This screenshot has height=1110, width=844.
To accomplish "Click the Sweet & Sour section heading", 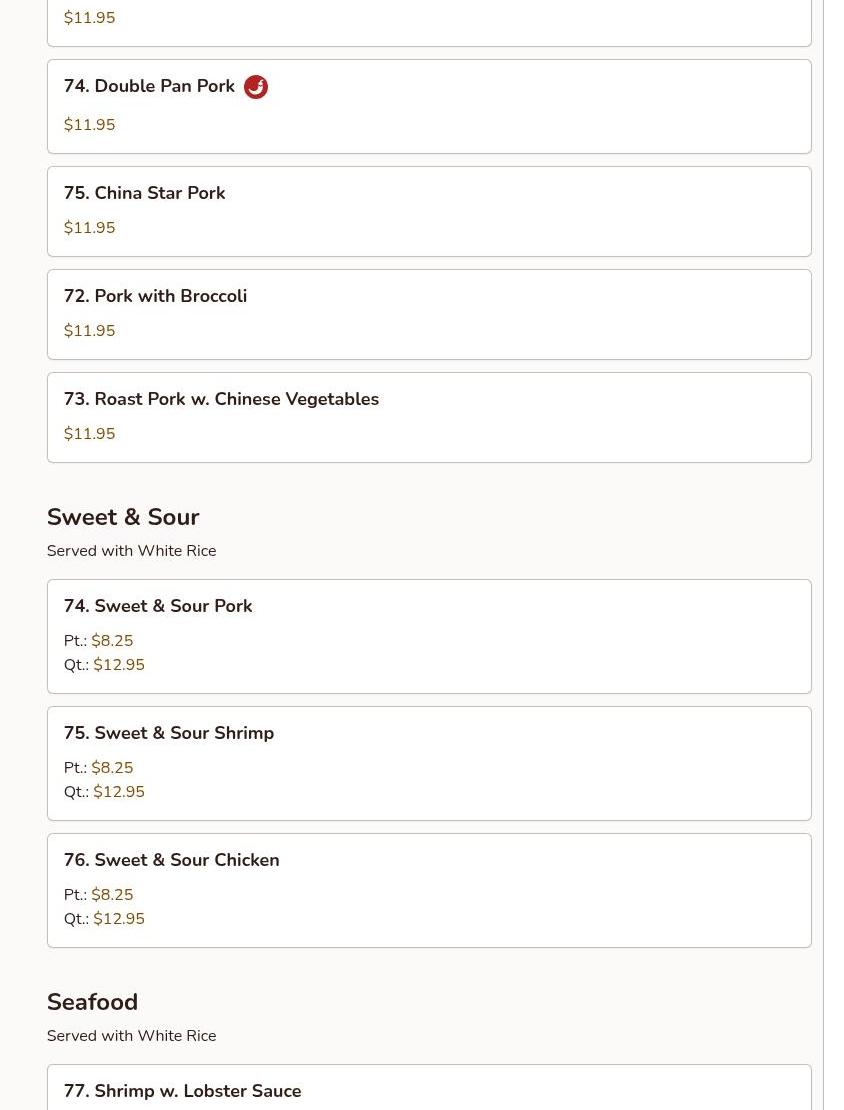I will (x=123, y=517).
